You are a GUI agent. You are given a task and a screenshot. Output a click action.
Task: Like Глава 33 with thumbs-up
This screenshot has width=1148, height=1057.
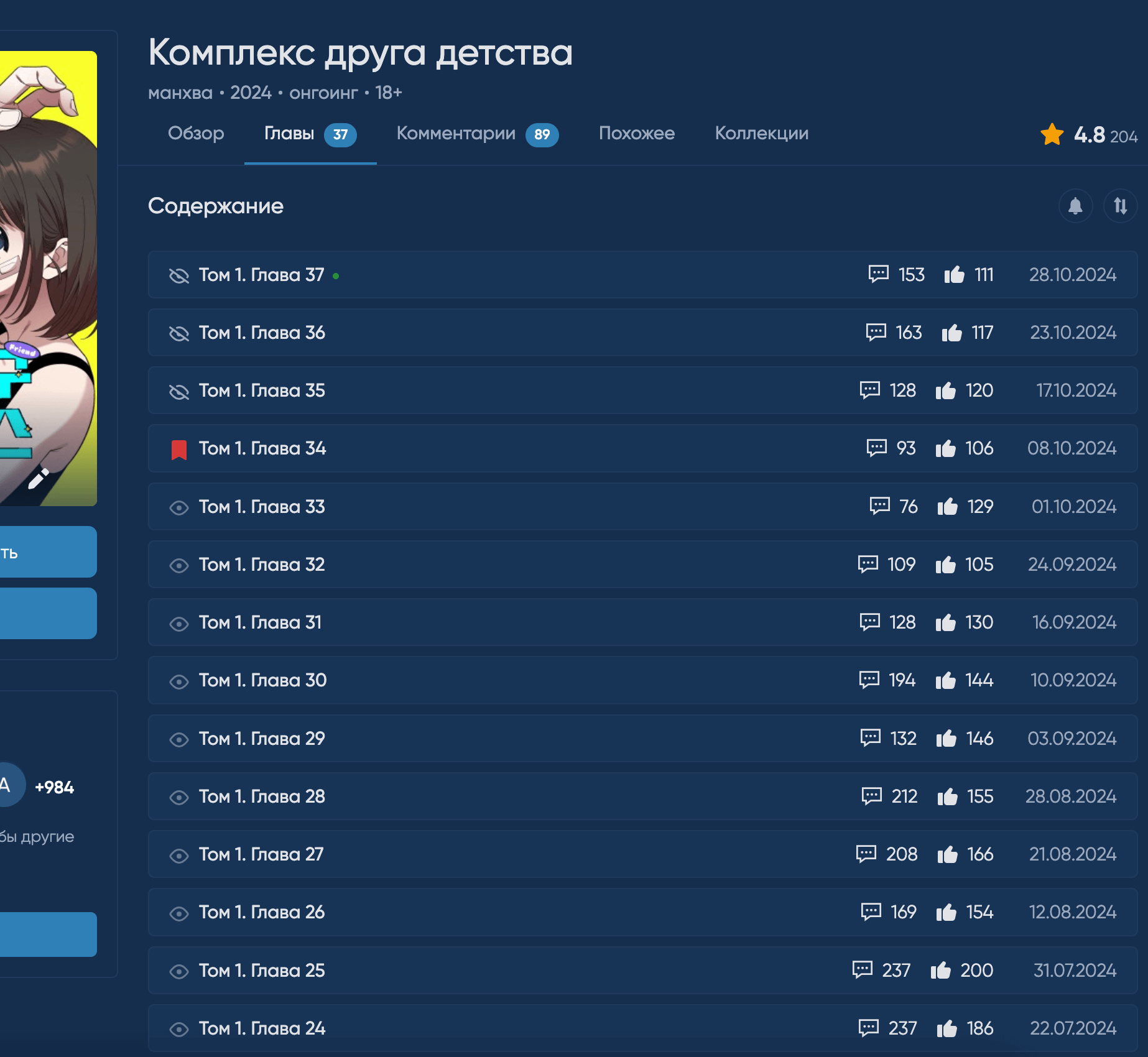pos(947,506)
